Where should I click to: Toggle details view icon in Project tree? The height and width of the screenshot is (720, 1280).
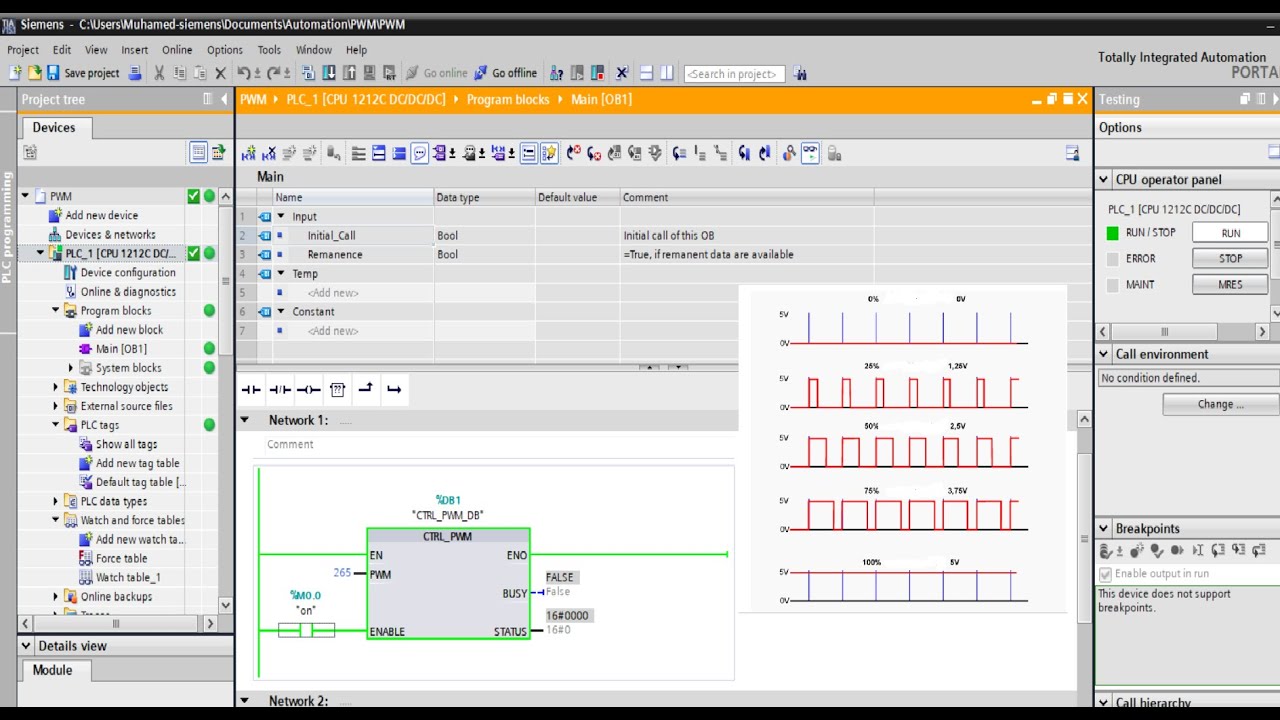pyautogui.click(x=198, y=152)
